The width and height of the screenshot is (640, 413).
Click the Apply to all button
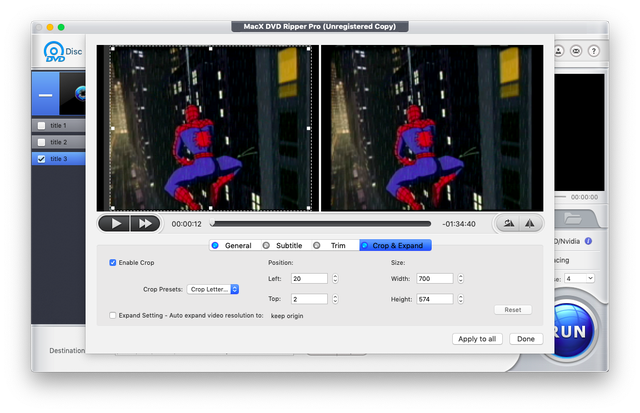point(477,339)
